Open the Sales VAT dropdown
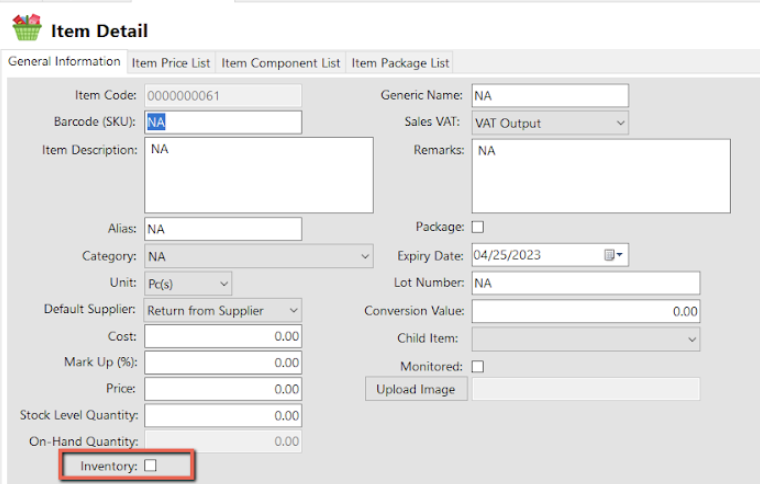 coord(550,123)
